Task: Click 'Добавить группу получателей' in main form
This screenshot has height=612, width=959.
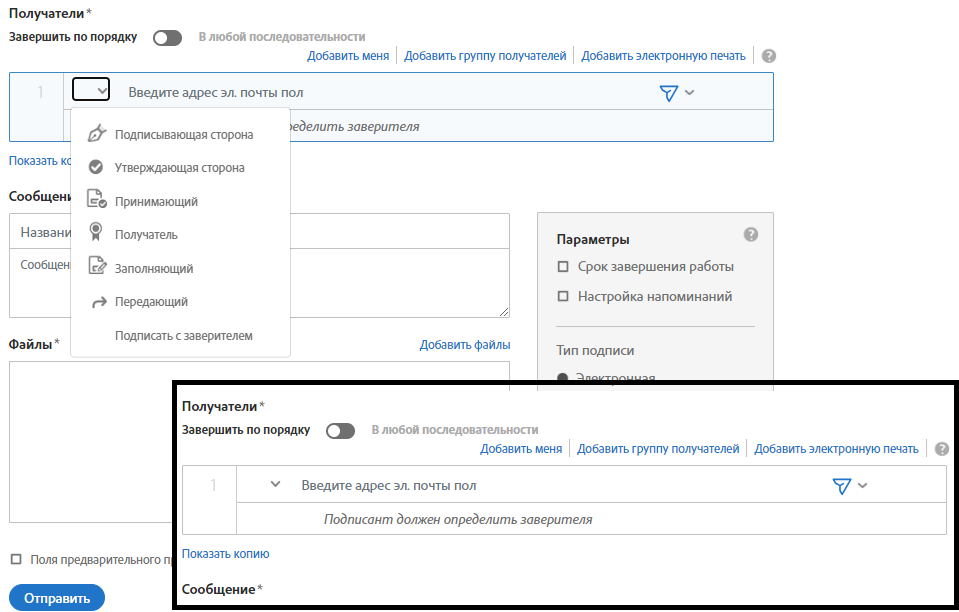Action: pyautogui.click(x=485, y=56)
